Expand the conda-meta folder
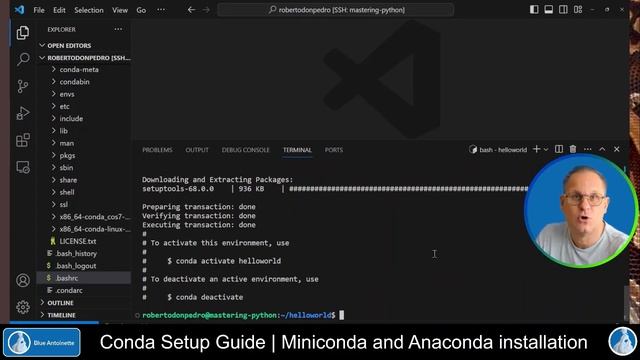The image size is (640, 360). tap(84, 69)
